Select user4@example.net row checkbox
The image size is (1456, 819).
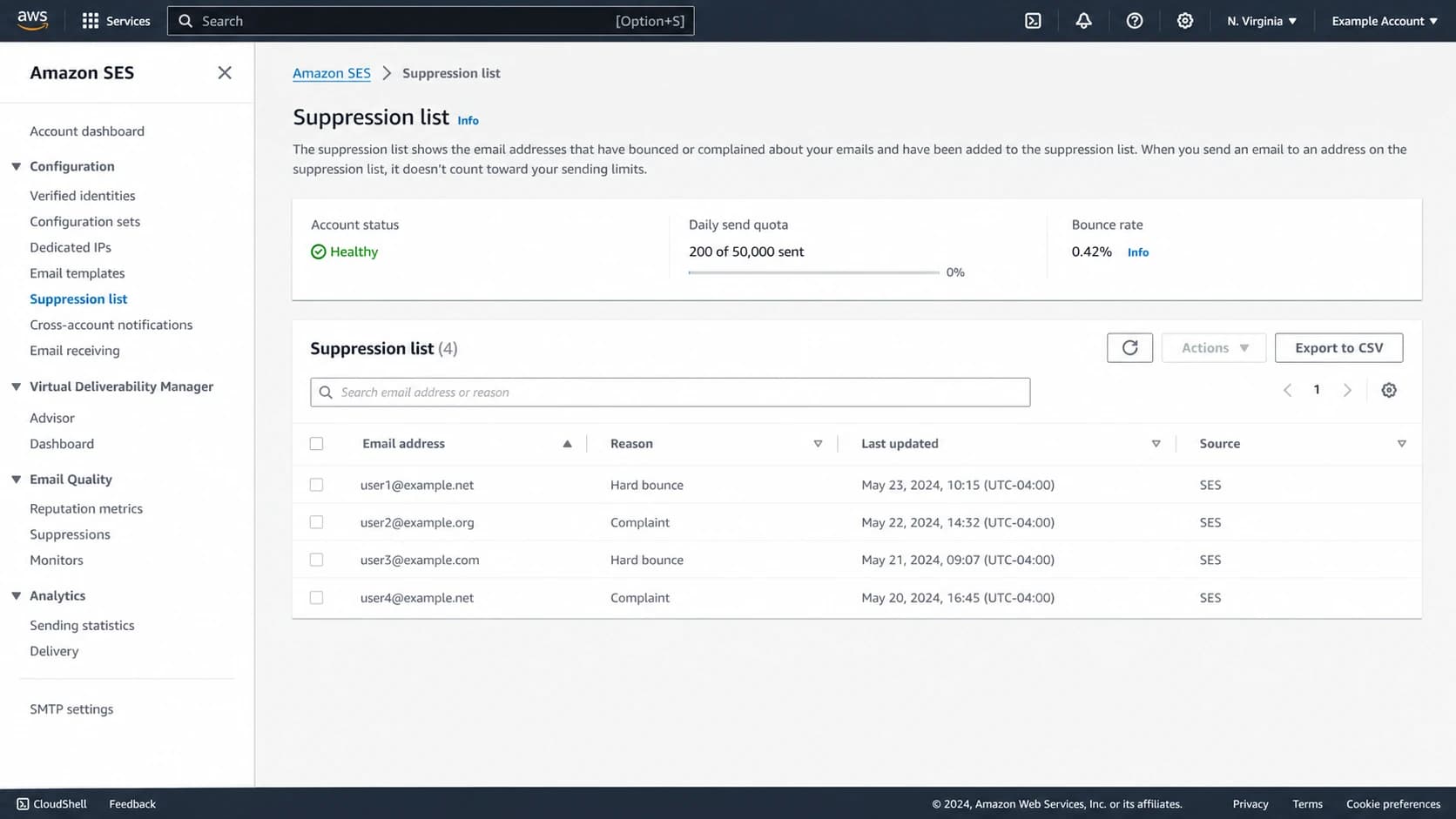click(316, 598)
